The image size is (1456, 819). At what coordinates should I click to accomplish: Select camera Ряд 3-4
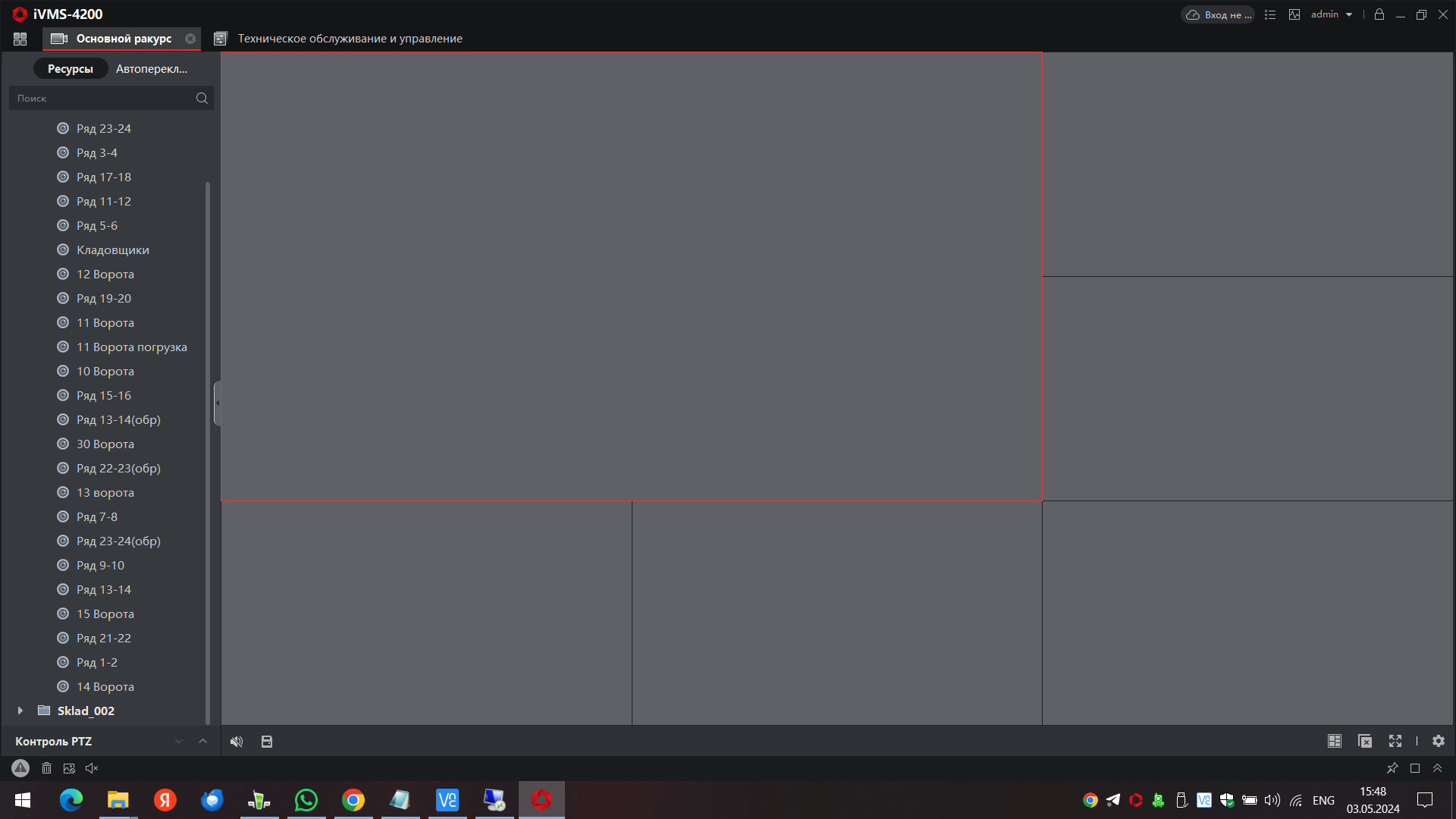[x=97, y=153]
